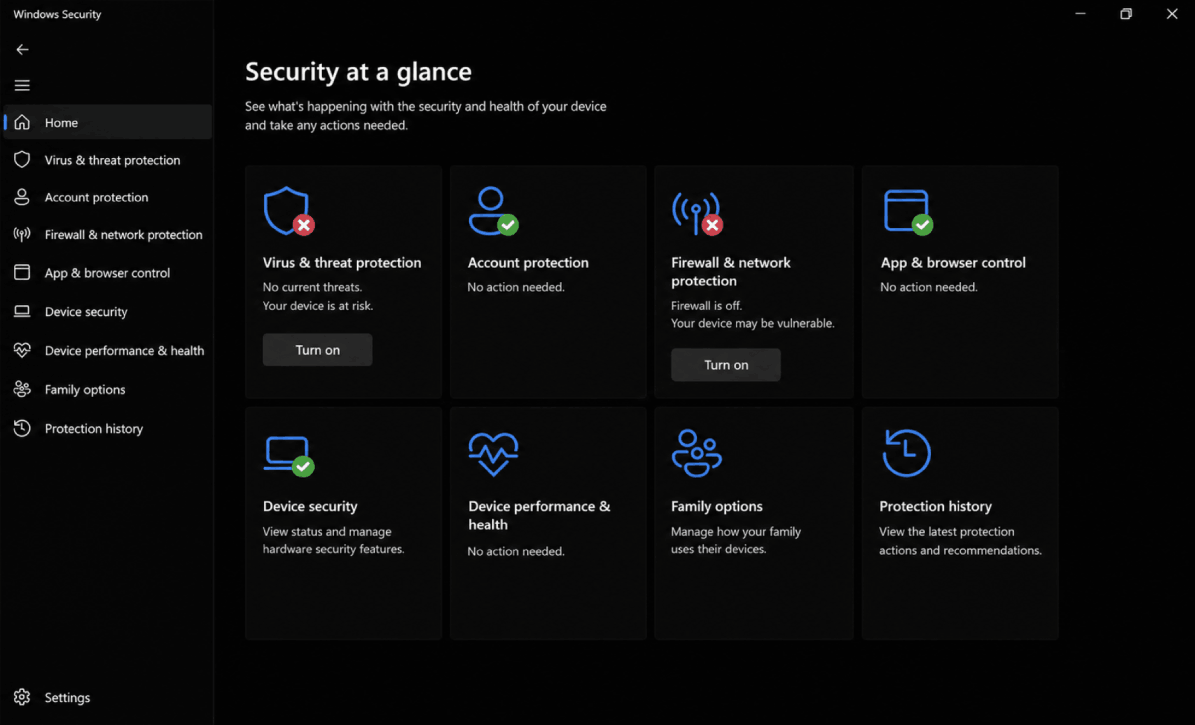This screenshot has height=725, width=1195.
Task: Click the Device security card title
Action: pyautogui.click(x=309, y=505)
